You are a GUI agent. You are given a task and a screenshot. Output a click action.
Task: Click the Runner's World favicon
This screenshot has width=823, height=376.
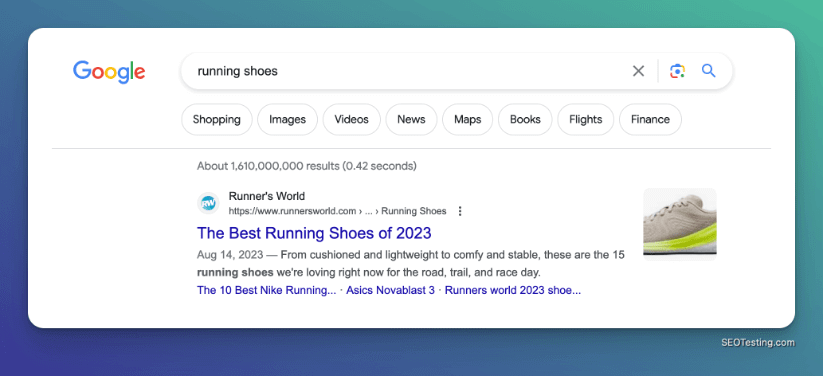(x=208, y=203)
